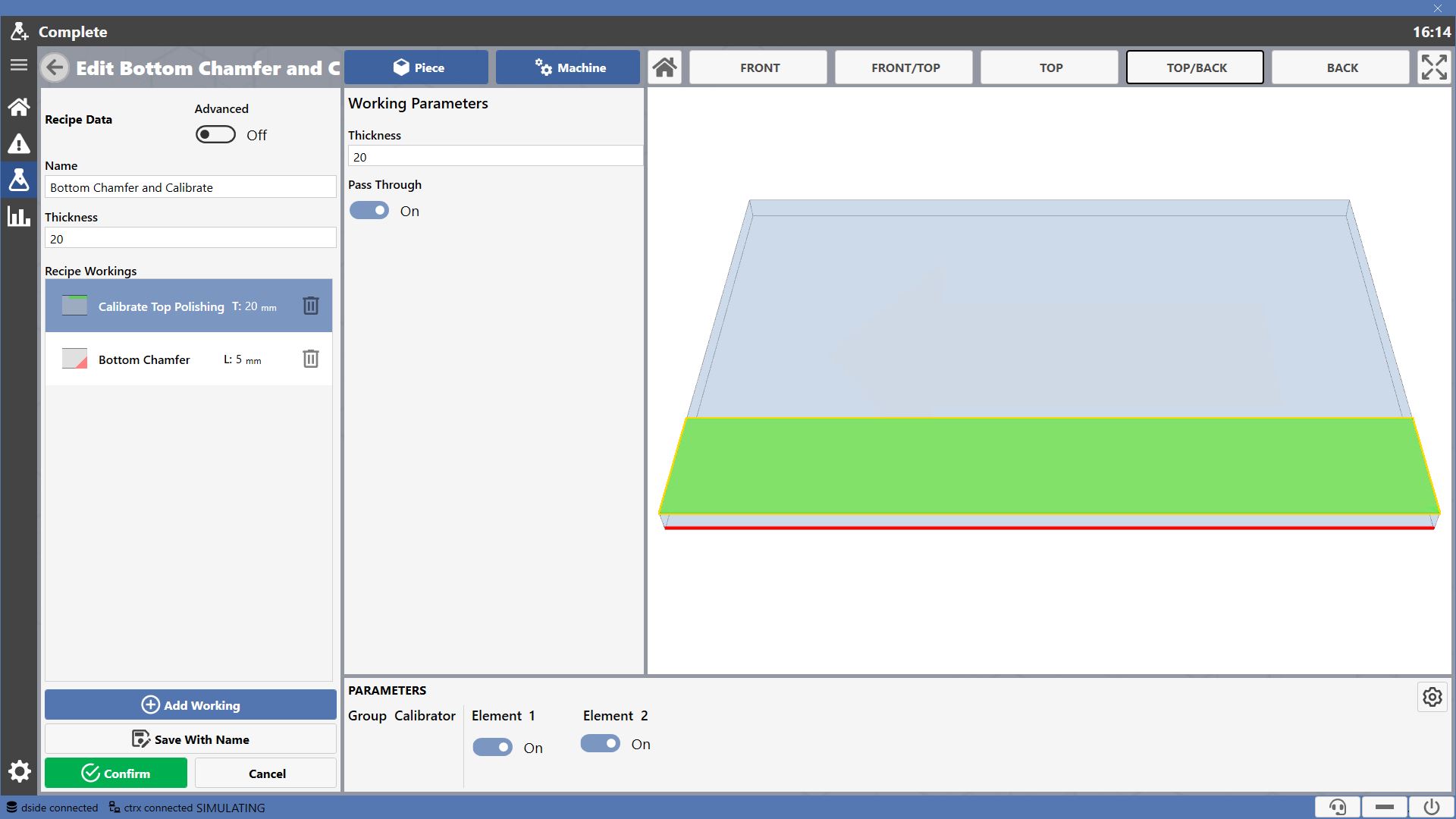Select the Bottom Chamfer working row

point(189,359)
